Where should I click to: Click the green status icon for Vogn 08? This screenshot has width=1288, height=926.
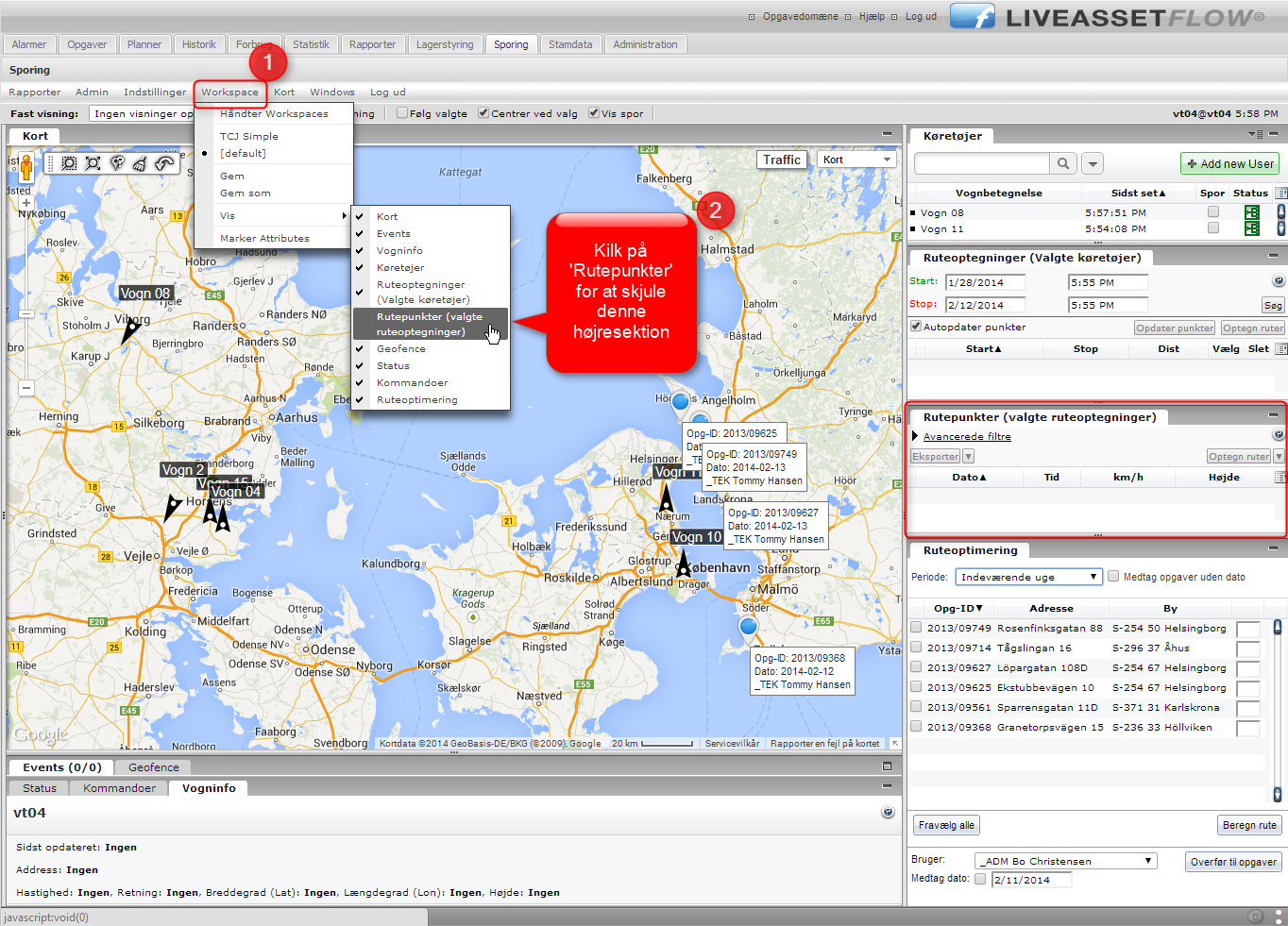[x=1251, y=212]
